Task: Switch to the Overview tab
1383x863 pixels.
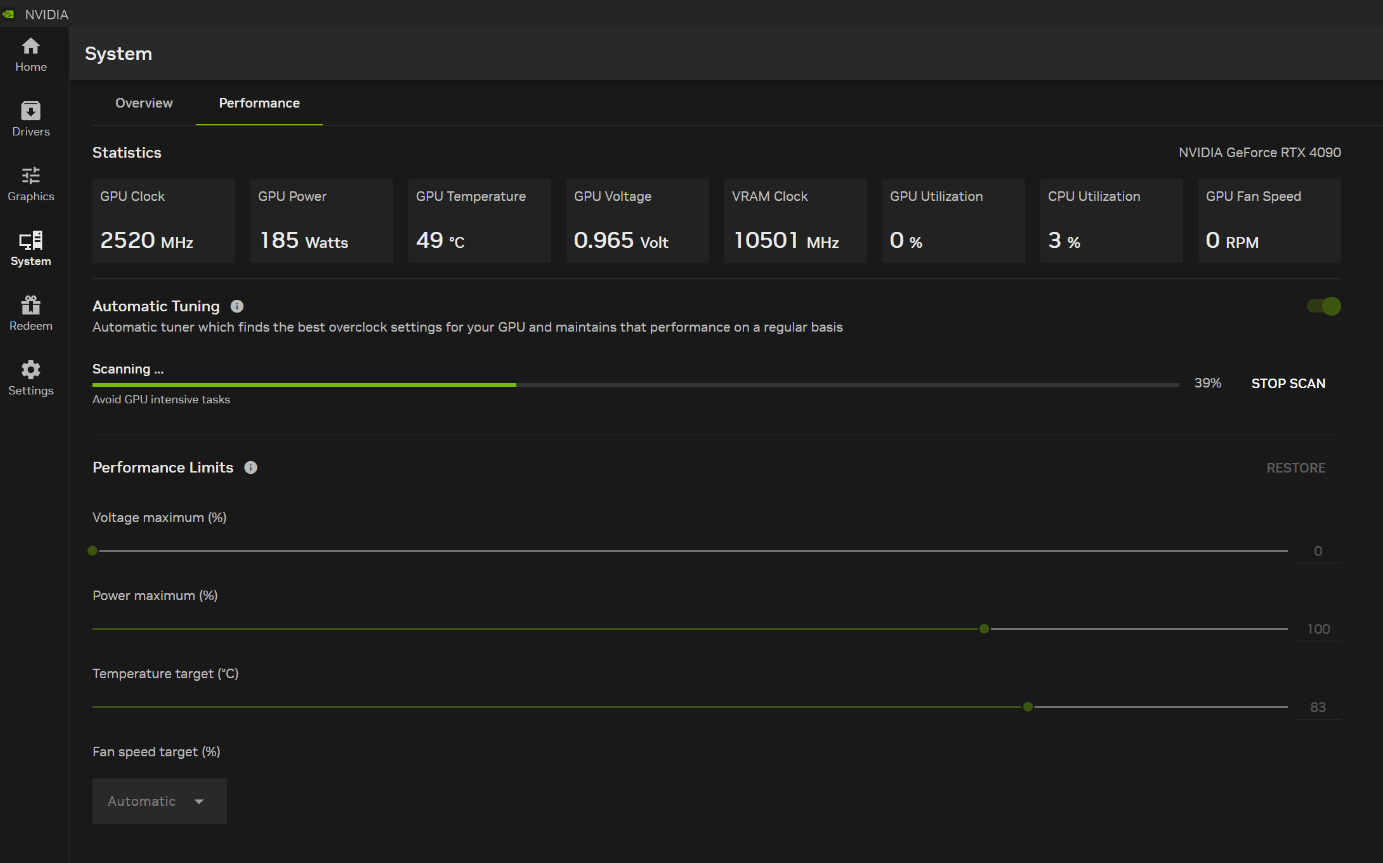Action: pos(144,103)
